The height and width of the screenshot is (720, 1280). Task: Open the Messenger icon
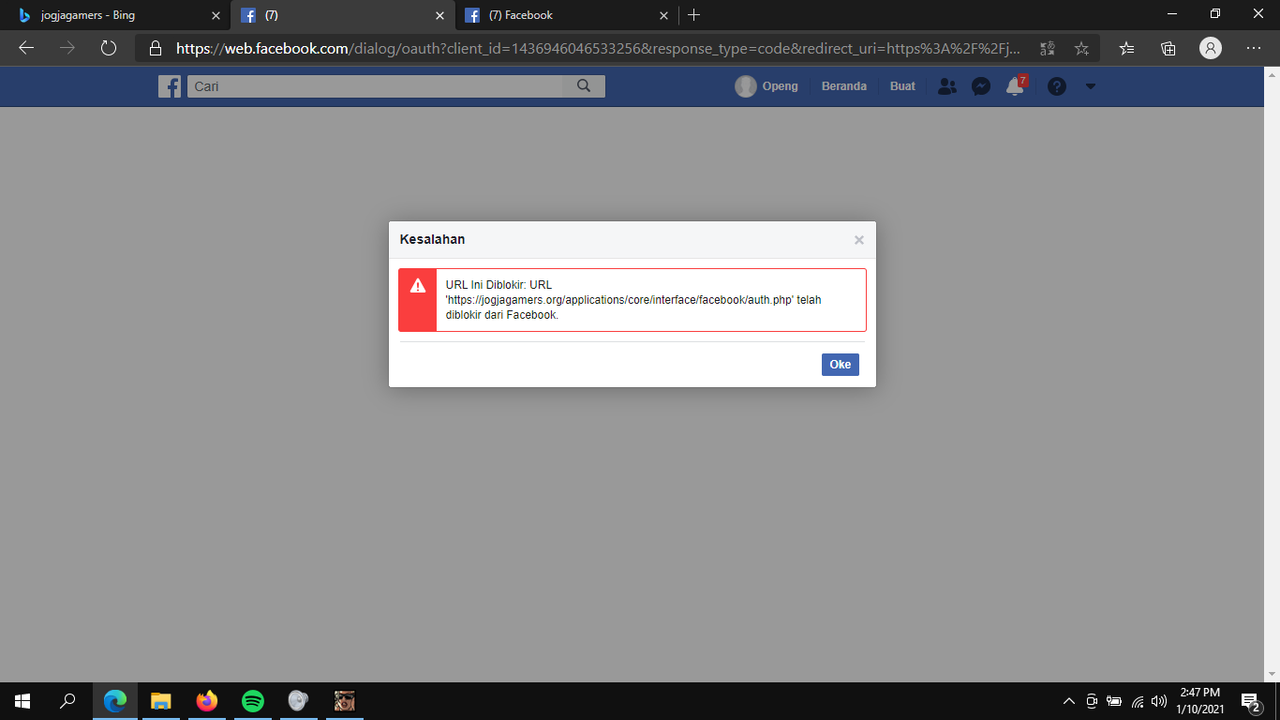[982, 87]
